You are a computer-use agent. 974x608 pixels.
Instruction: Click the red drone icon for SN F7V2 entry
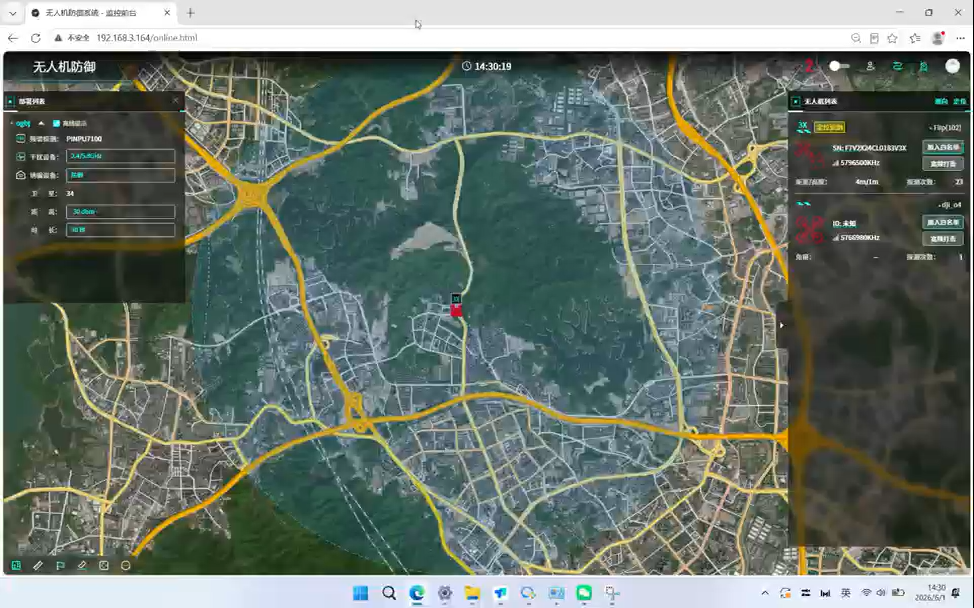tap(809, 153)
